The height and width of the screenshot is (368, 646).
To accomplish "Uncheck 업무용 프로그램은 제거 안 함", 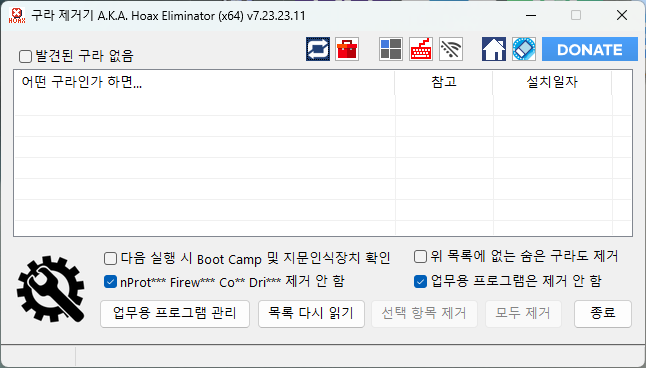I will coord(420,281).
